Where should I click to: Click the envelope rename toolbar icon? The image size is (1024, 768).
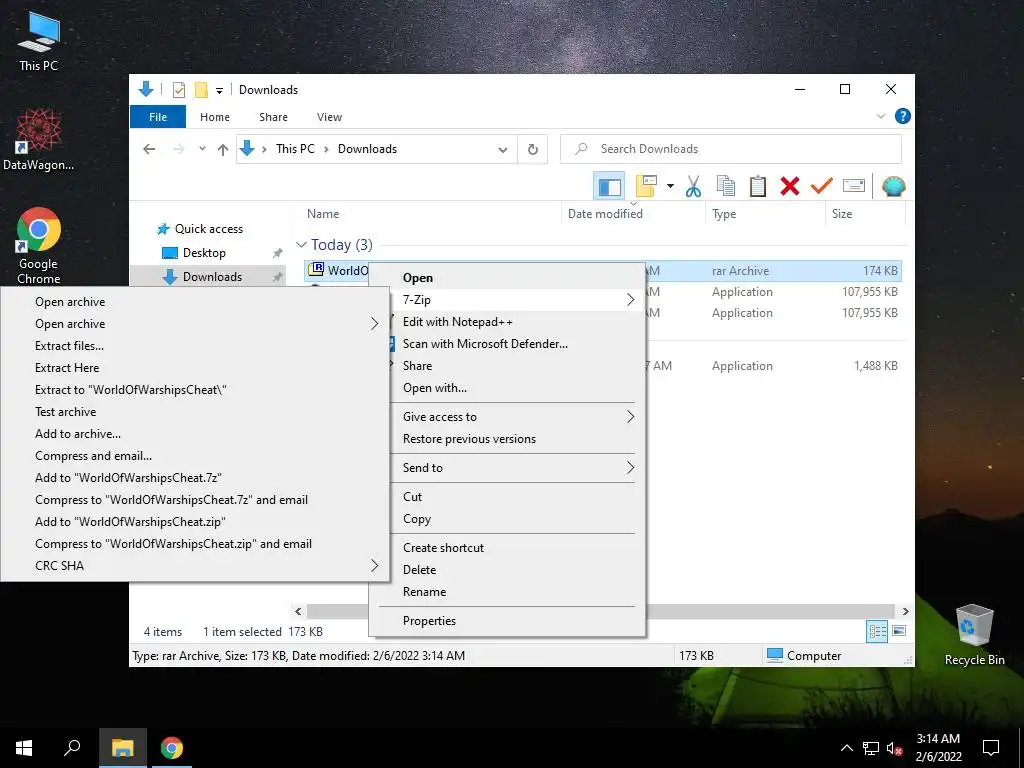854,187
